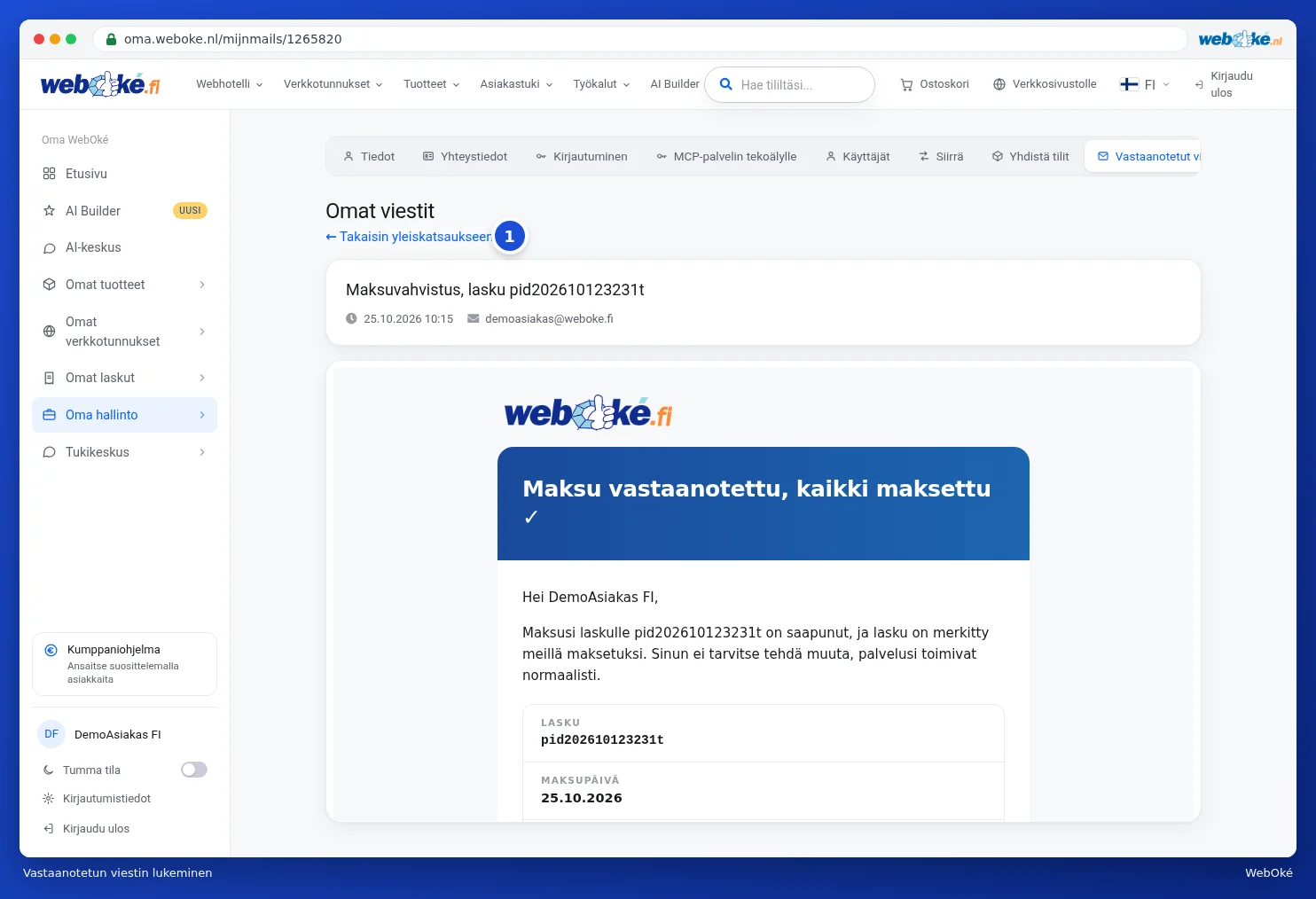This screenshot has height=899, width=1316.
Task: Expand the Omat tuotteet sidebar chevron
Action: pyautogui.click(x=202, y=285)
